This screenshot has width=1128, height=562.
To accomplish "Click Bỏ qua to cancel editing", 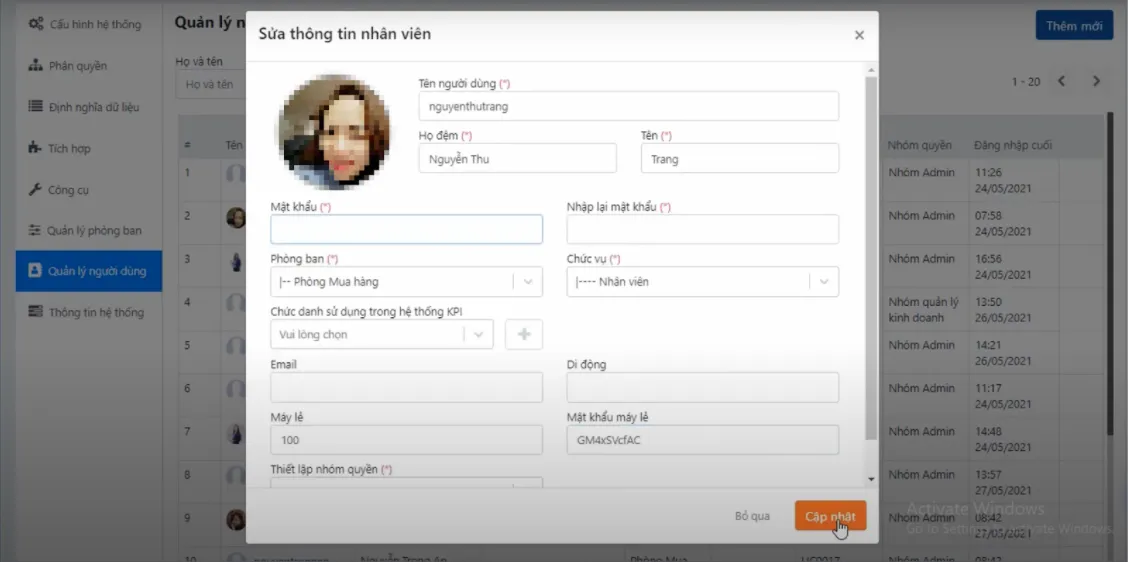I will pyautogui.click(x=752, y=516).
